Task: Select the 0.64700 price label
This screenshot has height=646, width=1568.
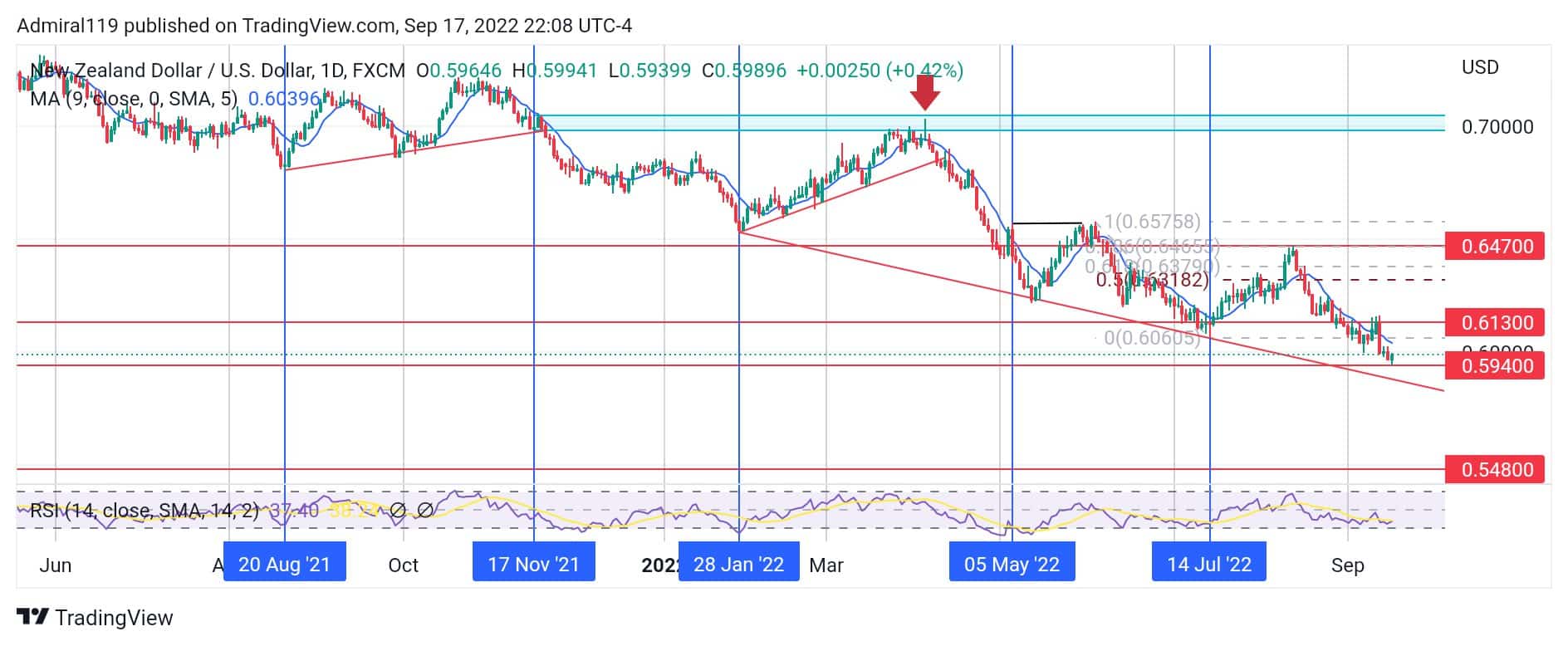Action: click(1495, 247)
